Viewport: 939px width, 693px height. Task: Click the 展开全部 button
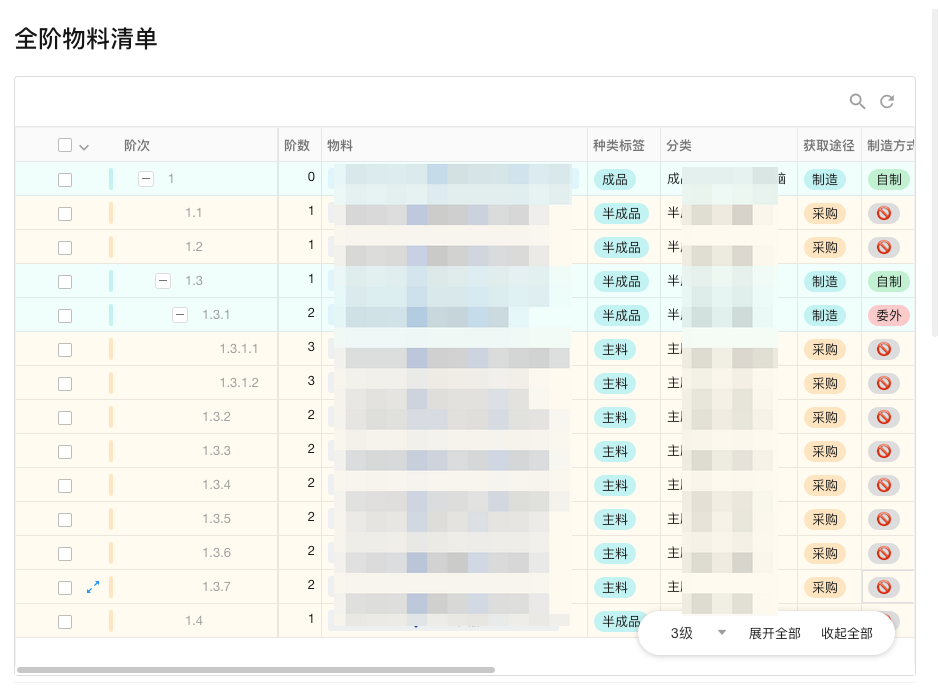775,633
